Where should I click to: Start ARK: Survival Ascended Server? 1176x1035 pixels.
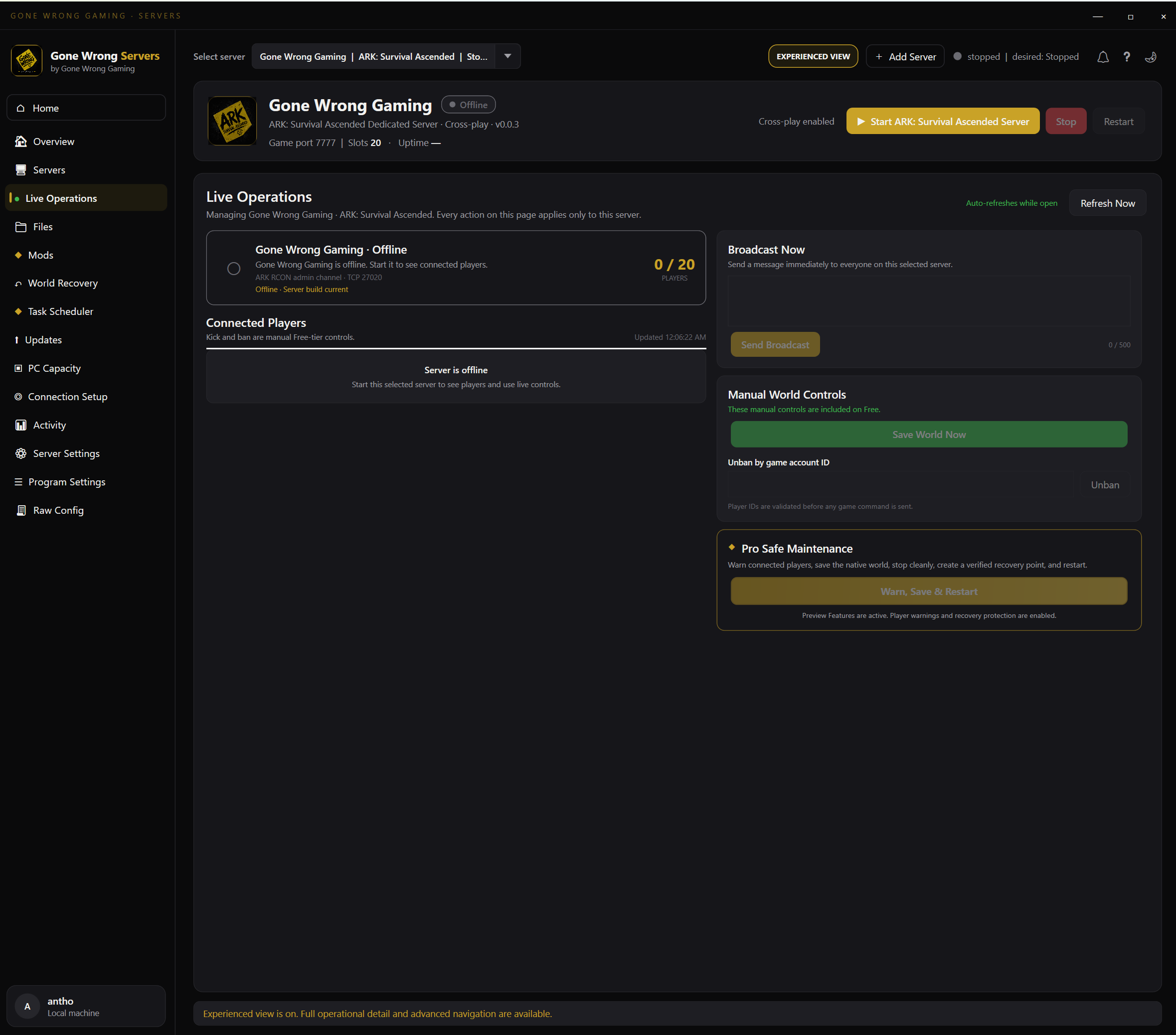tap(942, 121)
